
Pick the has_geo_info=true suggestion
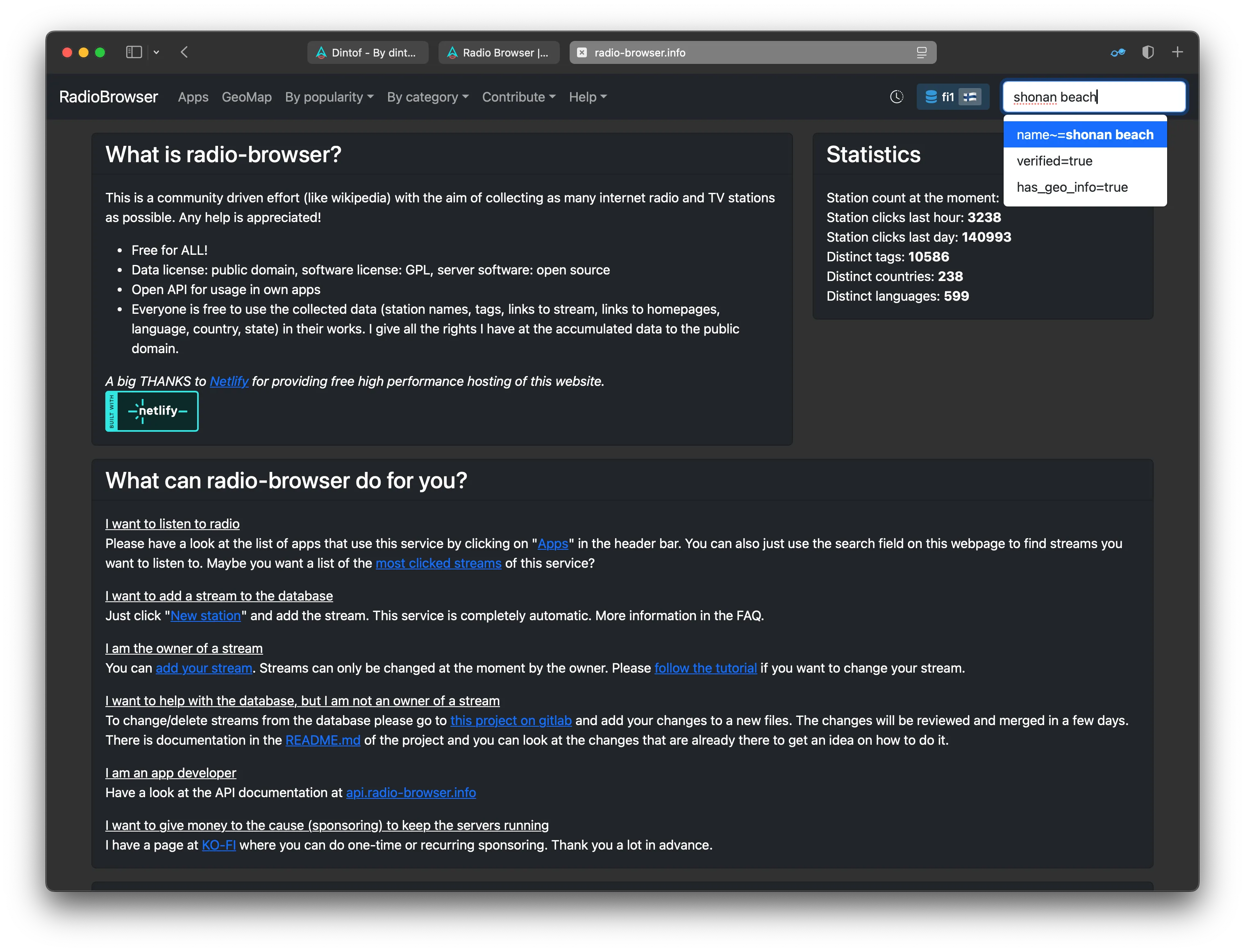(1072, 187)
